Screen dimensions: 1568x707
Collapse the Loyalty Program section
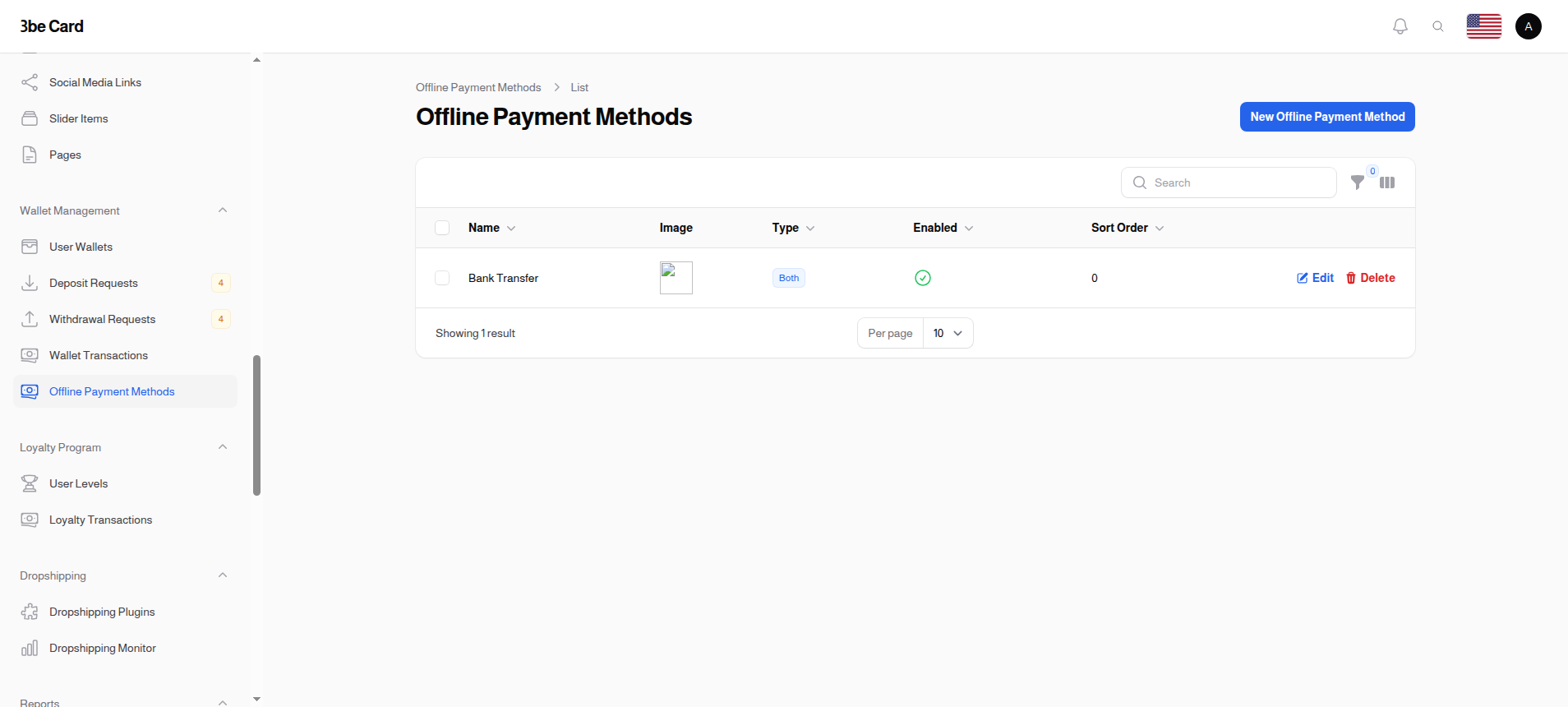click(x=223, y=447)
